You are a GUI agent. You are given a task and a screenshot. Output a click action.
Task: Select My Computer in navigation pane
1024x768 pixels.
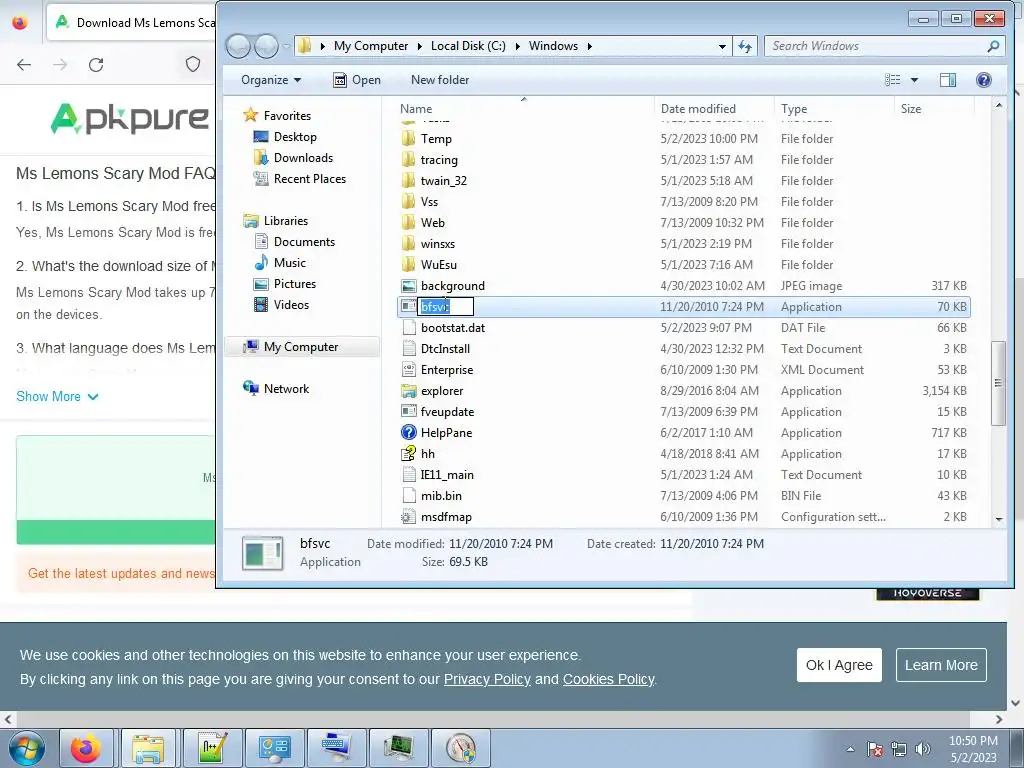click(301, 347)
